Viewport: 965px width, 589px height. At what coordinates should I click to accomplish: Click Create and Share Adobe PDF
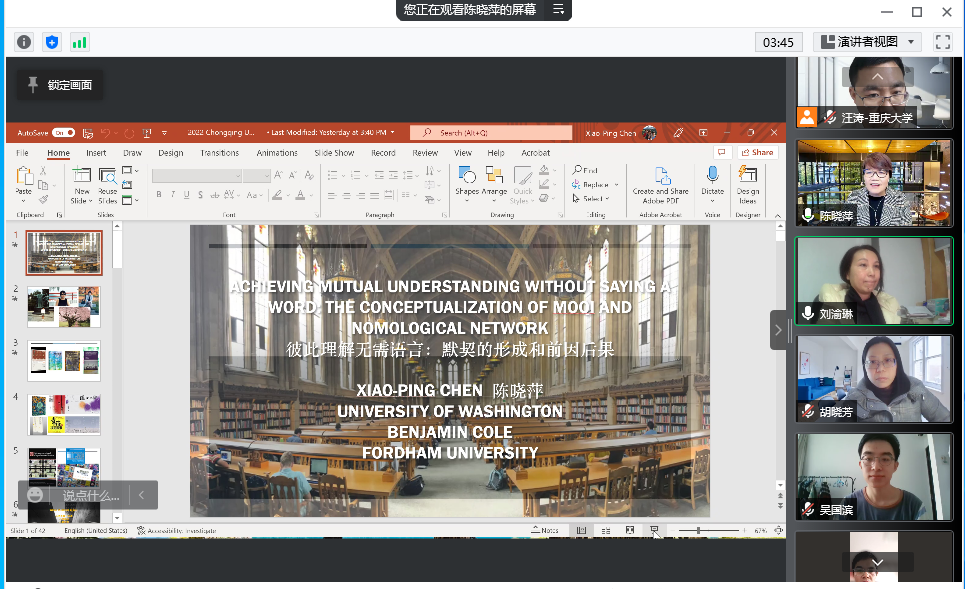660,177
